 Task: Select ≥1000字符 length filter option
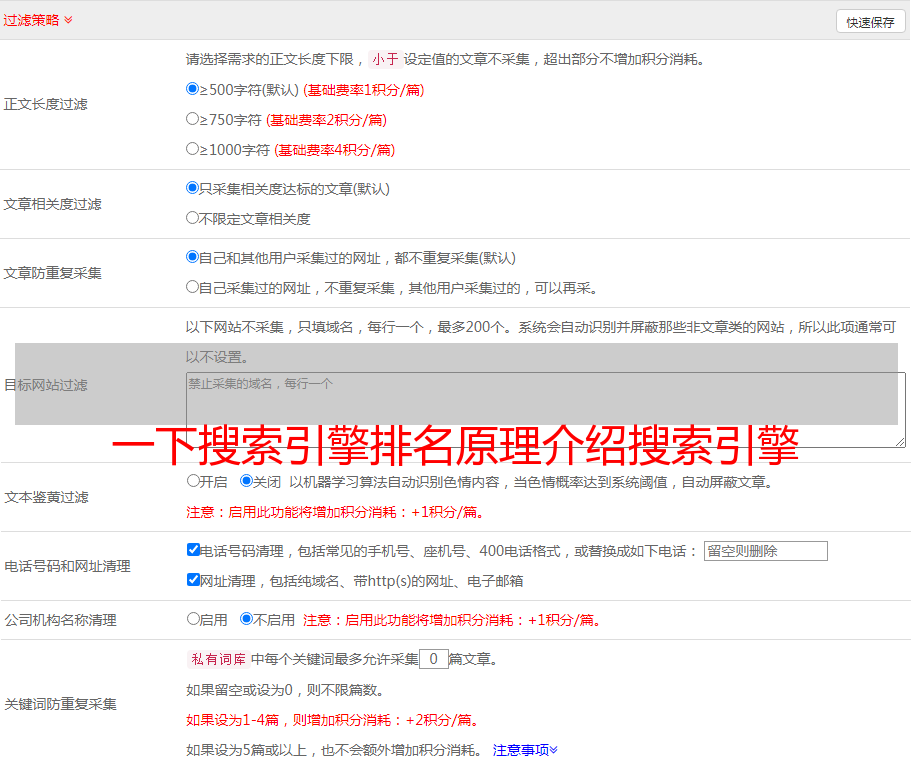(x=193, y=149)
